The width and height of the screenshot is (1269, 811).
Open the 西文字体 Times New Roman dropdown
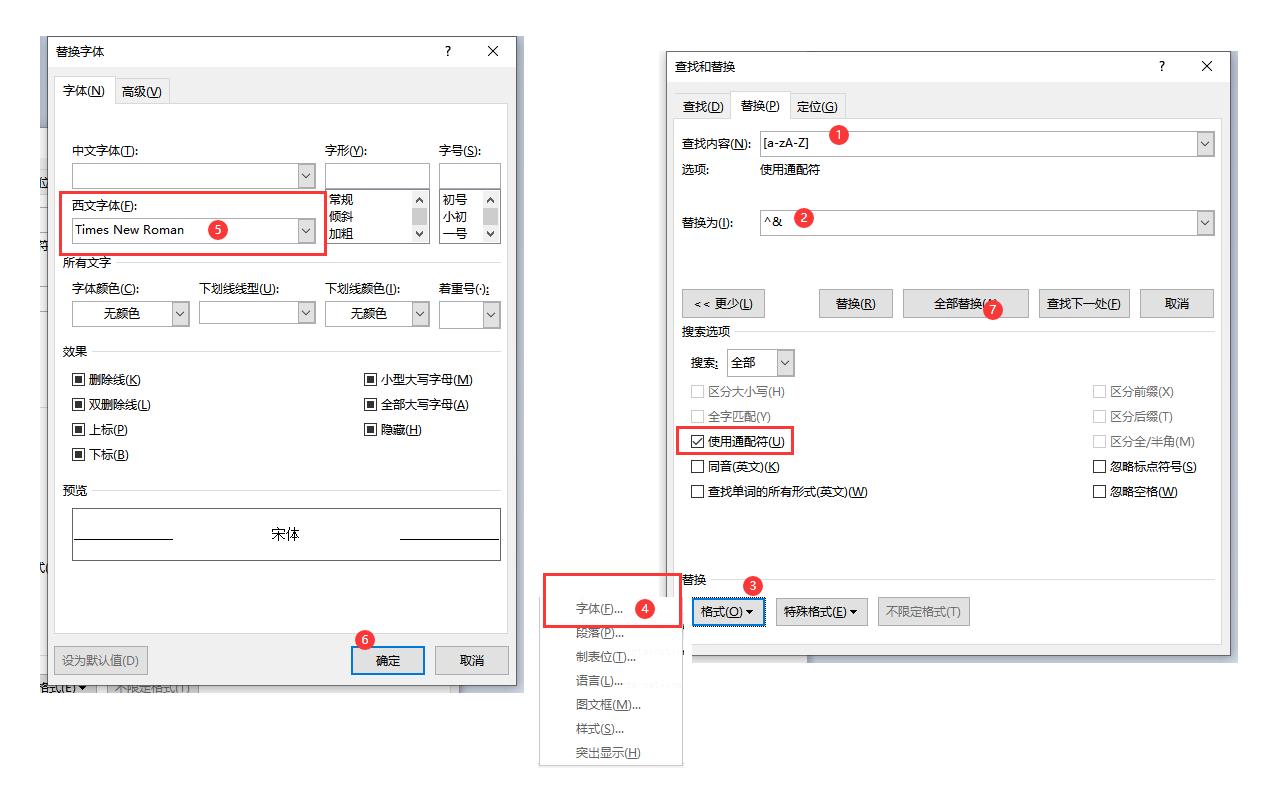tap(307, 230)
